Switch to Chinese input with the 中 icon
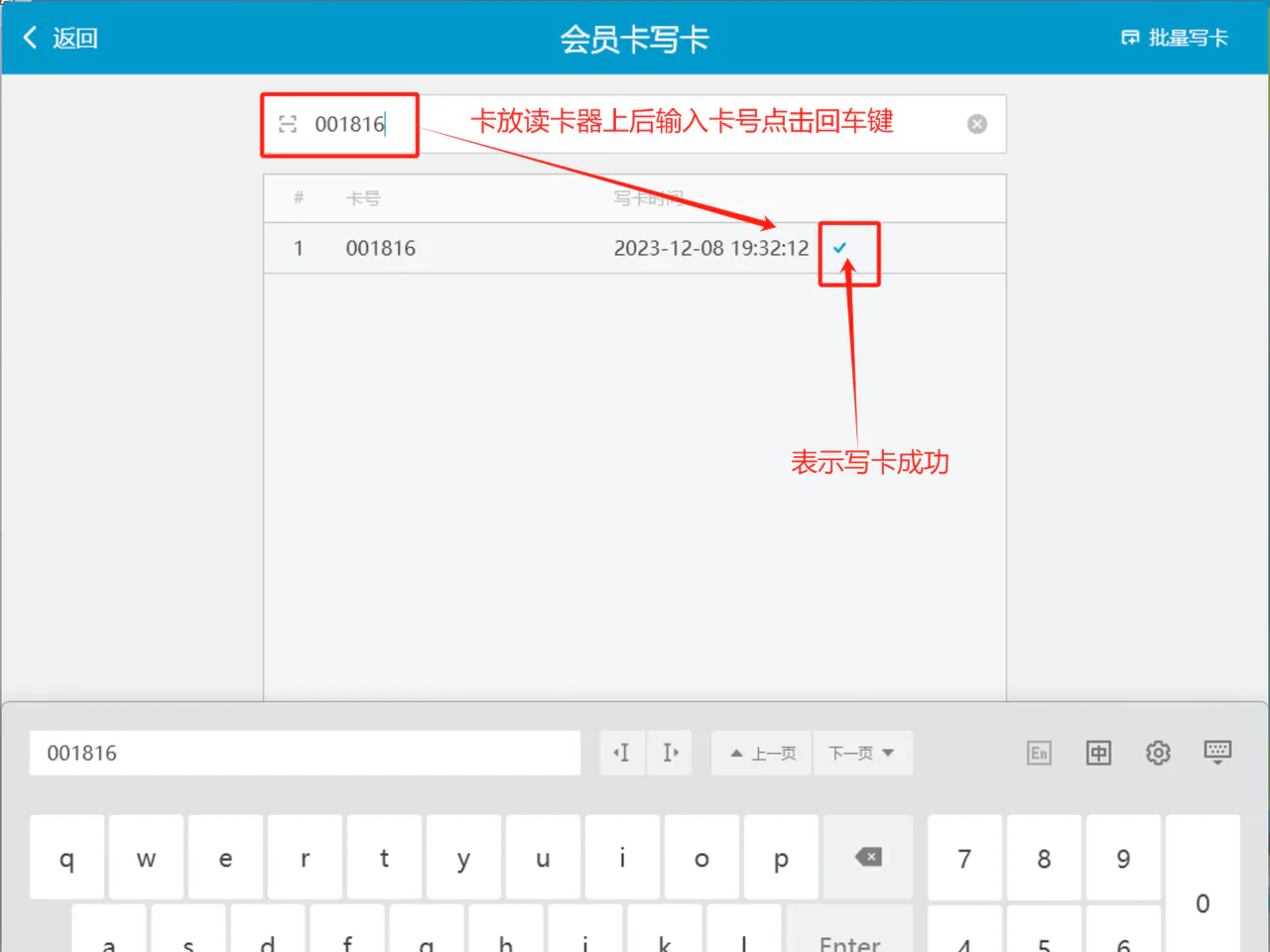The image size is (1270, 952). point(1098,753)
